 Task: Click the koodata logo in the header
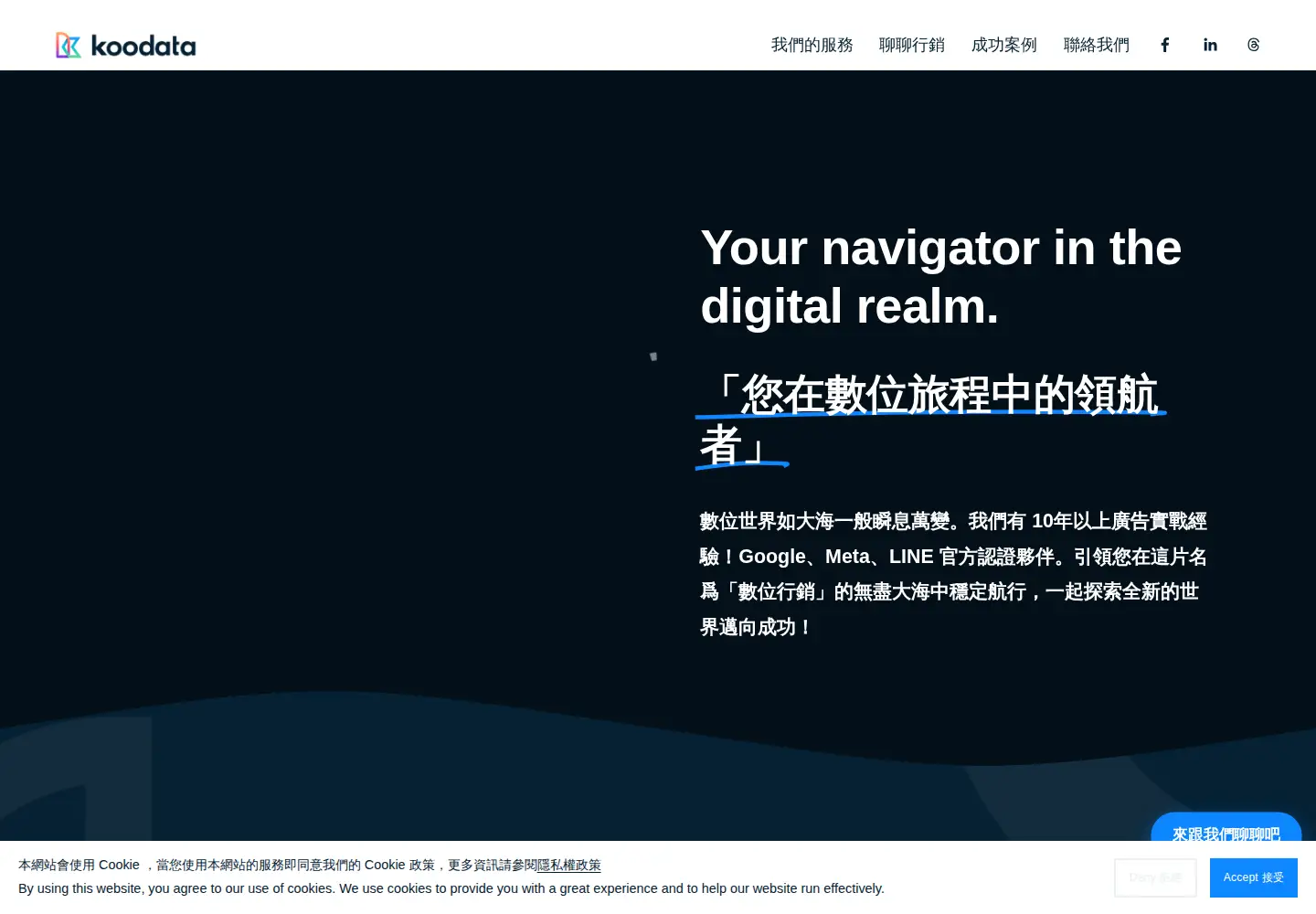pos(126,46)
